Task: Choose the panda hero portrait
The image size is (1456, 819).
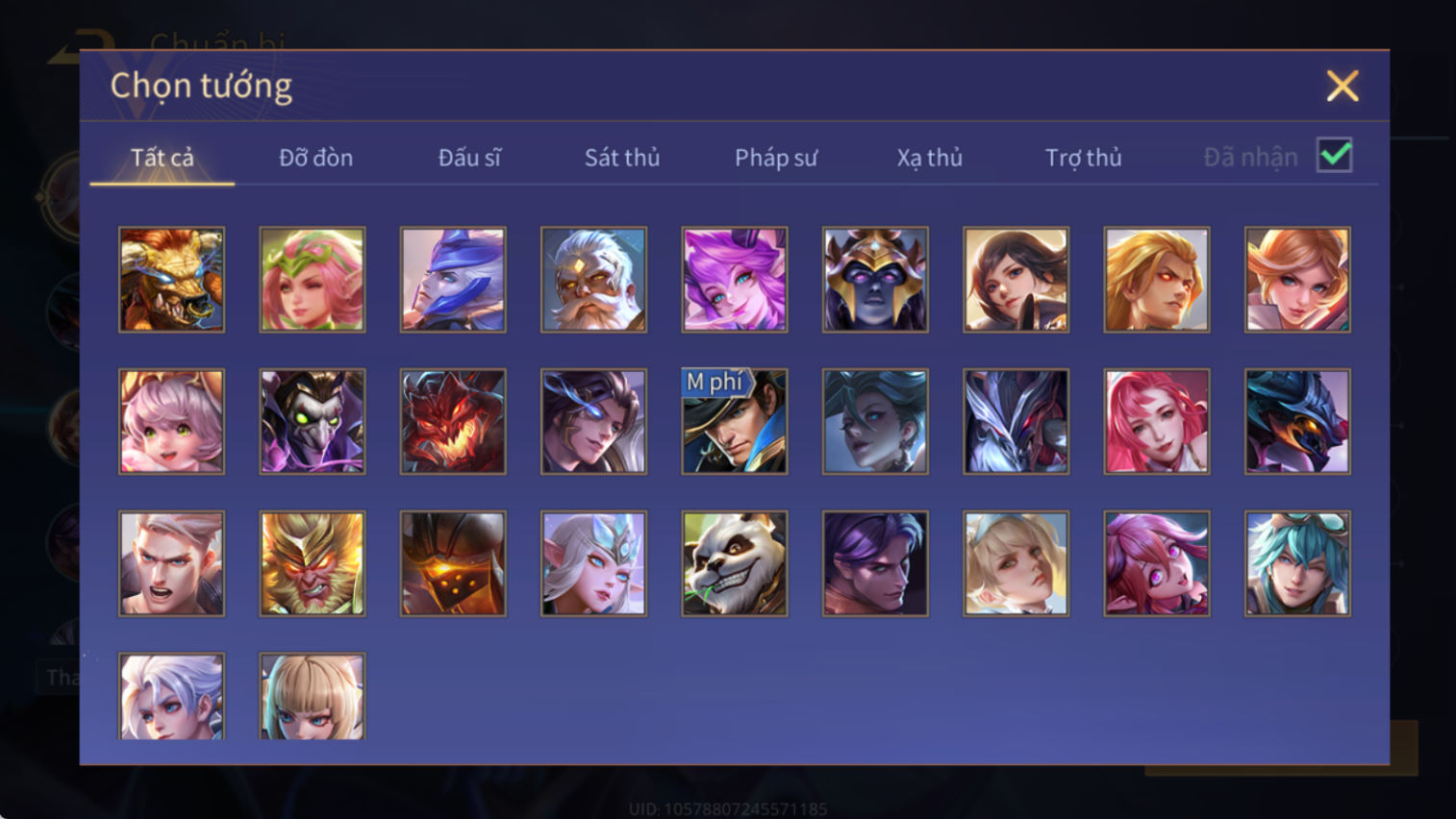Action: (x=734, y=563)
